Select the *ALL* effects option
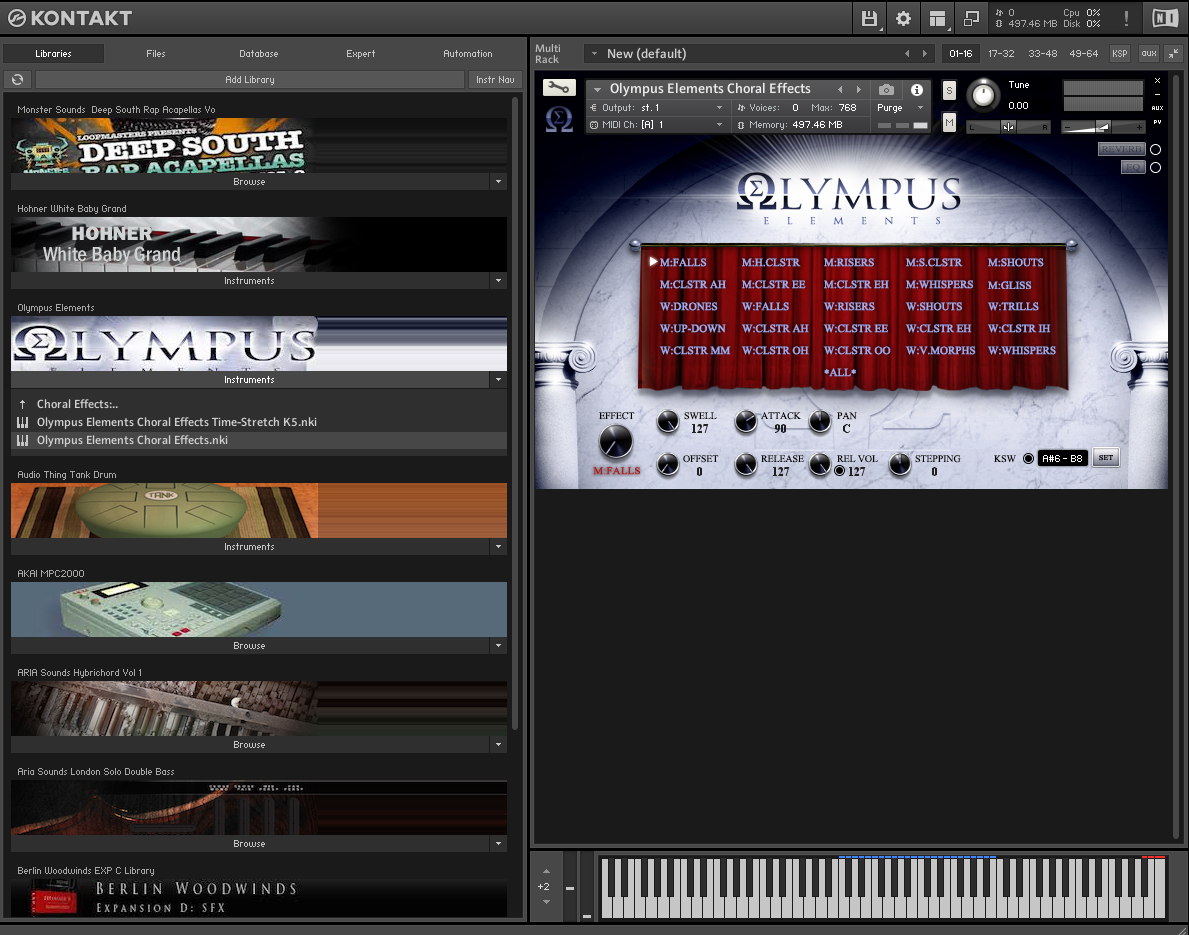The height and width of the screenshot is (935, 1189). (x=839, y=372)
